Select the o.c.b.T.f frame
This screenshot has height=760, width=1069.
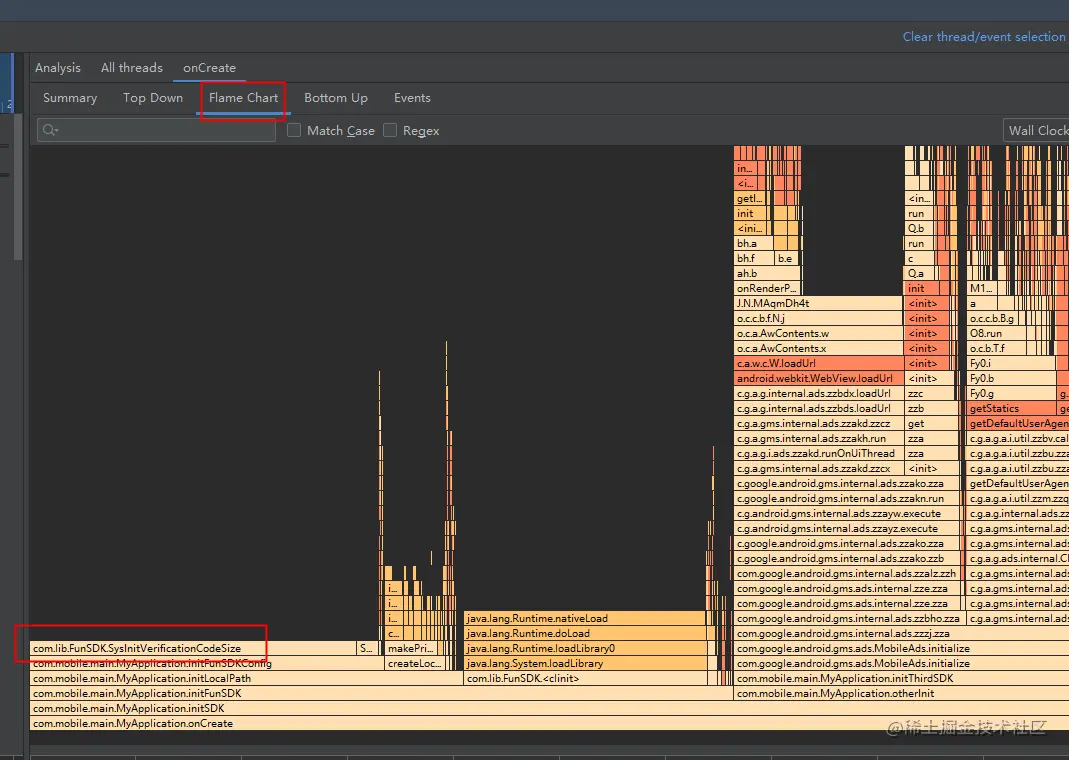(997, 348)
